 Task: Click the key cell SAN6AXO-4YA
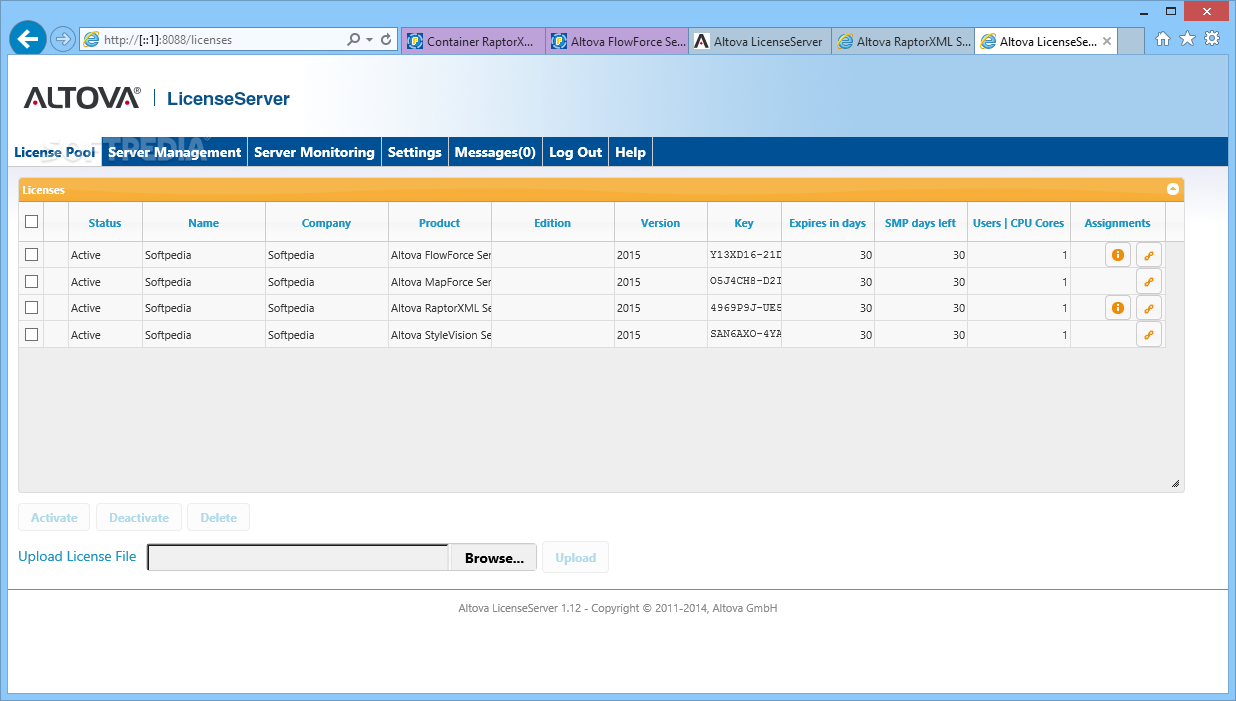point(745,335)
